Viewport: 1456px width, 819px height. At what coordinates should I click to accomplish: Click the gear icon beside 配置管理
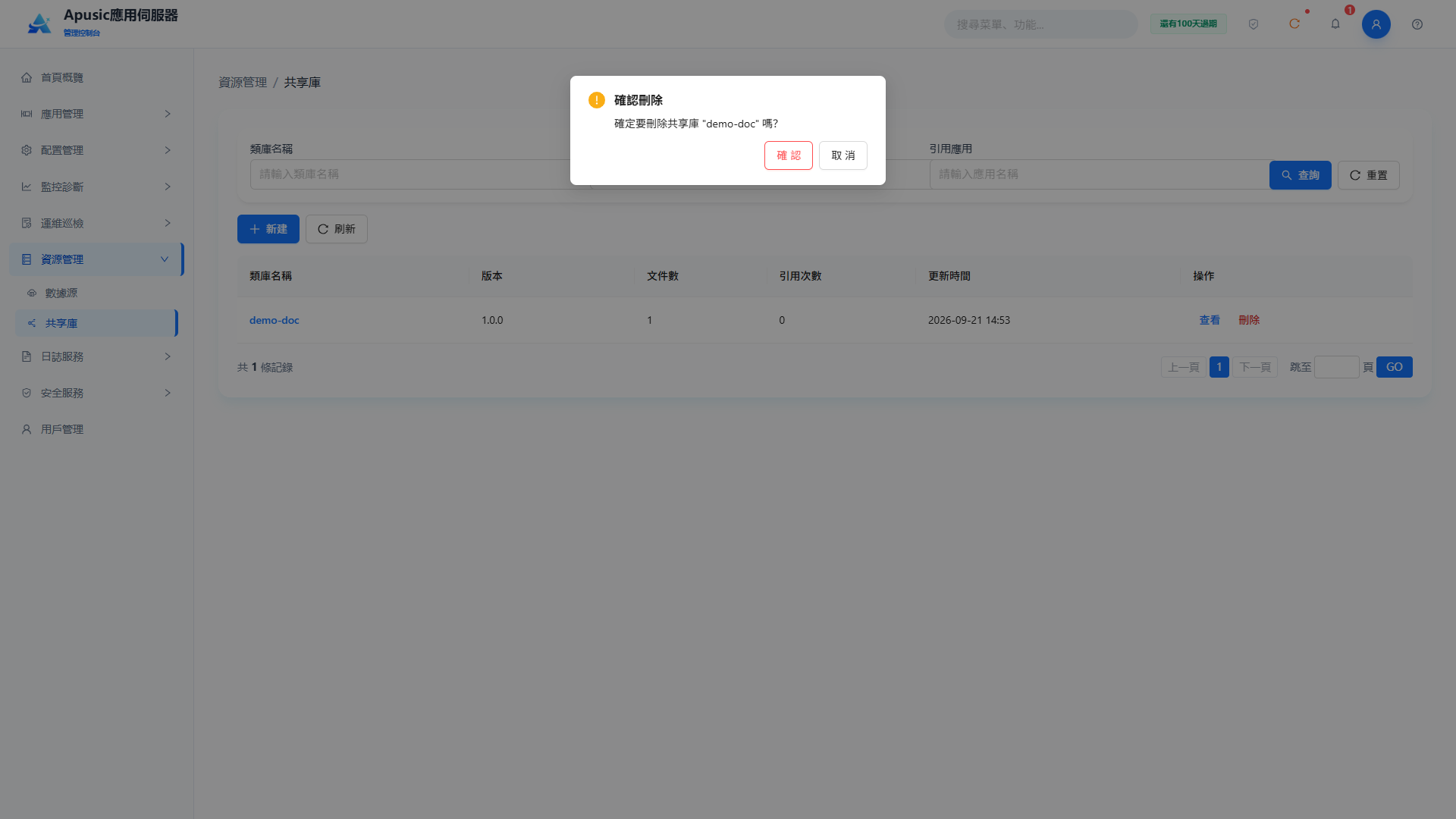27,150
